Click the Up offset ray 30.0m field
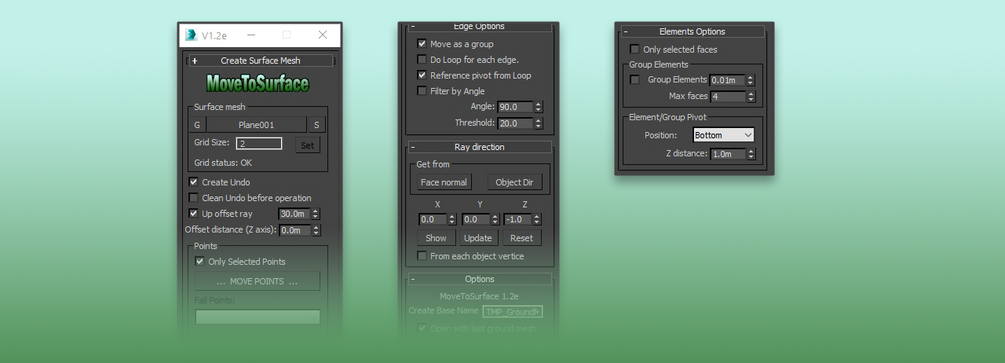Viewport: 1005px width, 363px height. pos(295,214)
